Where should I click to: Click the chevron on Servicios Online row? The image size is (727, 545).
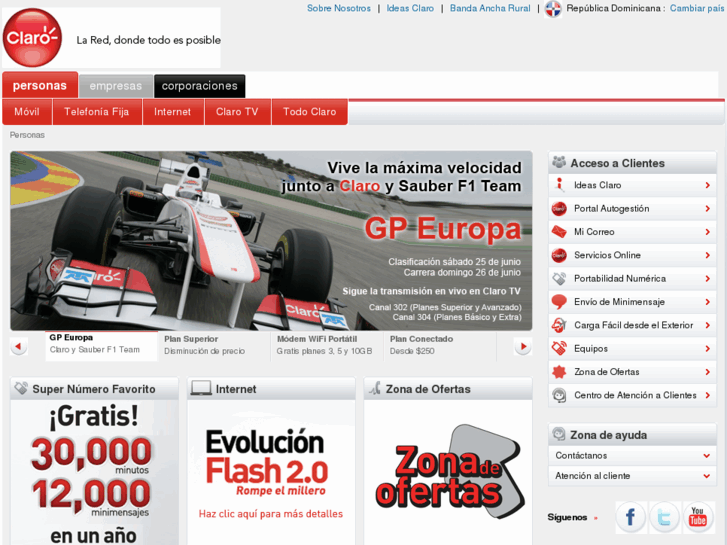point(708,255)
